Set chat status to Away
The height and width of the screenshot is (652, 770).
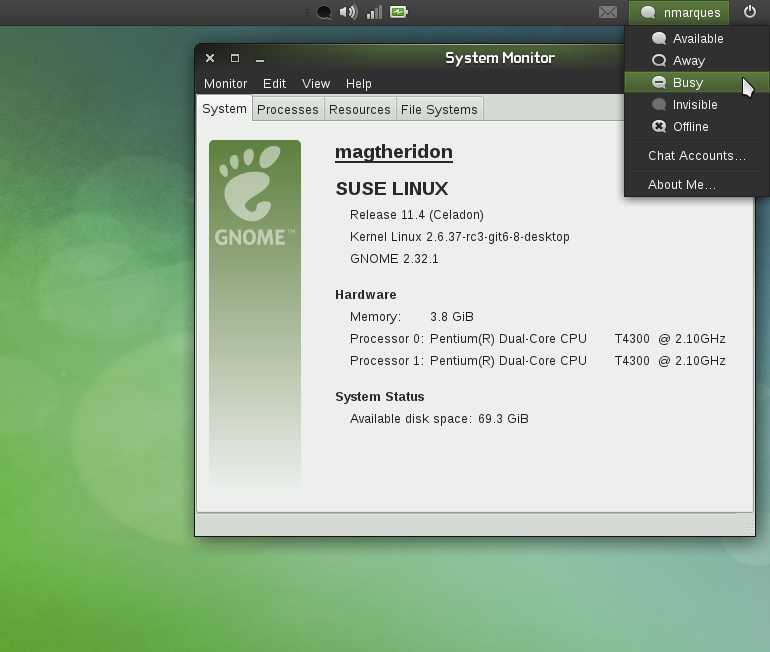(696, 60)
